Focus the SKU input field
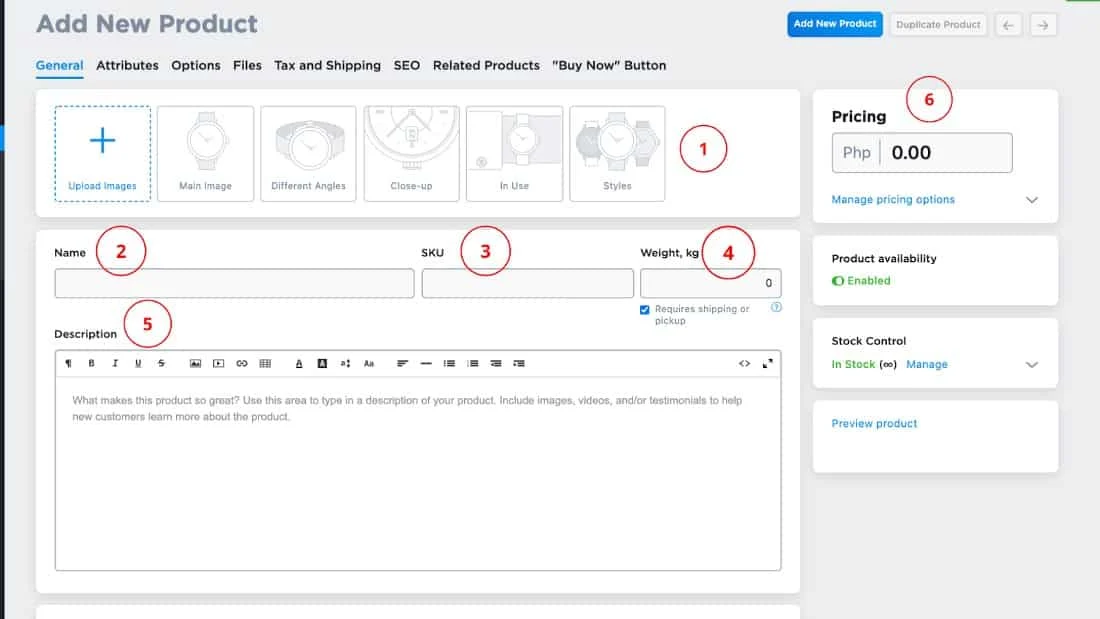This screenshot has height=619, width=1100. tap(528, 283)
